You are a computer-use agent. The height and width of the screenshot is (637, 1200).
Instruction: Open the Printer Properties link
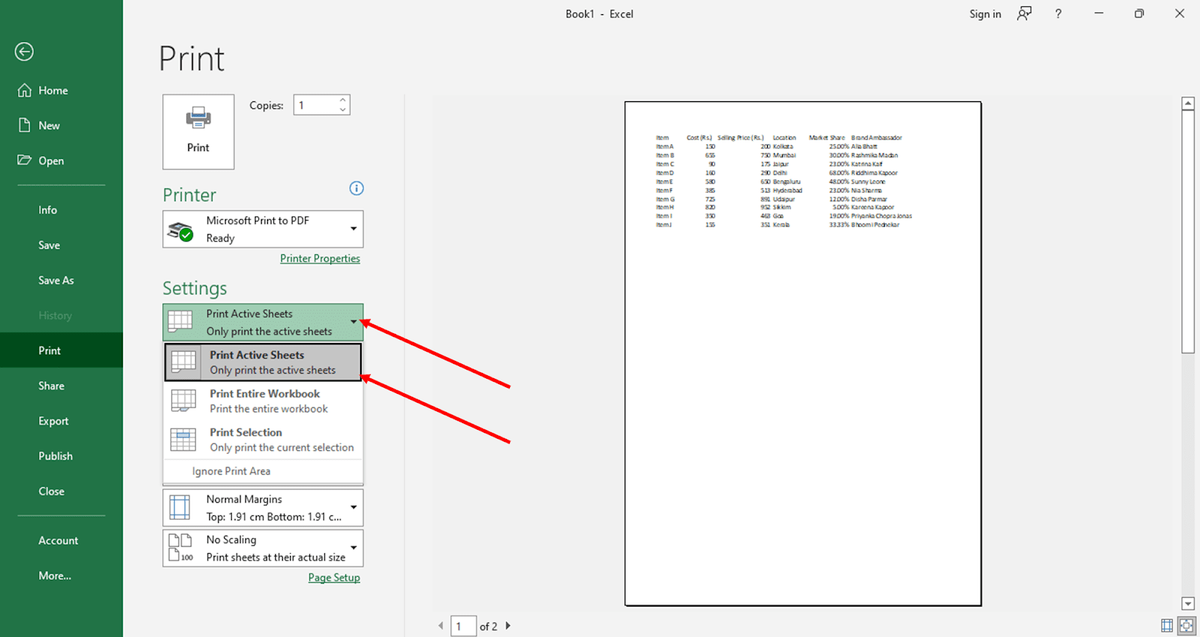pos(320,258)
